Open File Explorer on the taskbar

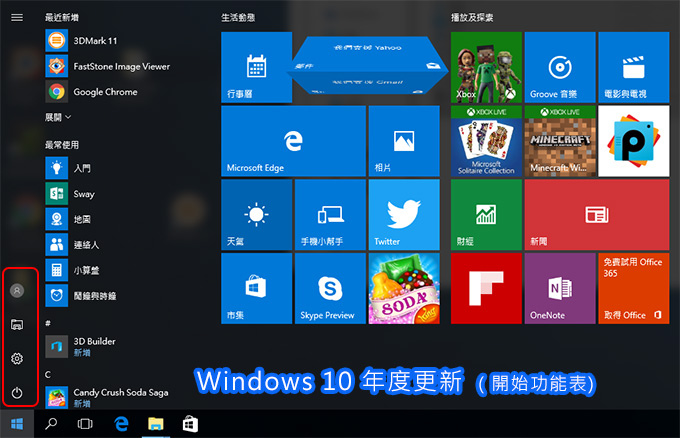156,424
